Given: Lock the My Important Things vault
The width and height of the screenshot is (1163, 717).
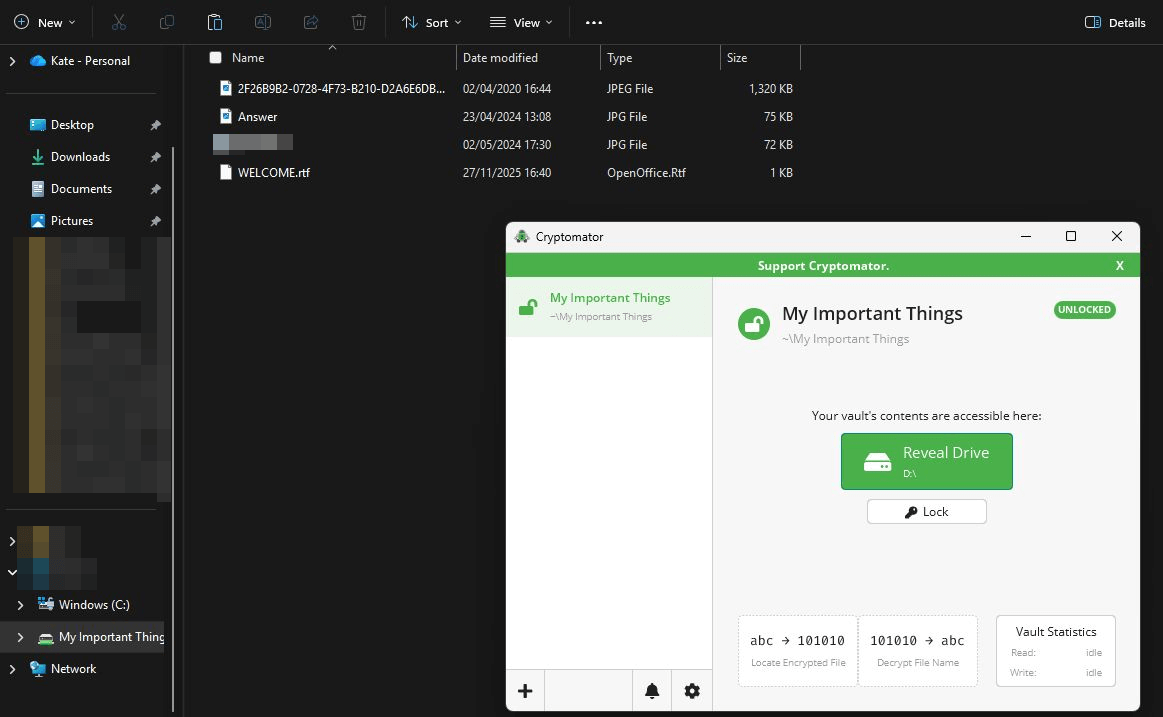Looking at the screenshot, I should click(926, 511).
